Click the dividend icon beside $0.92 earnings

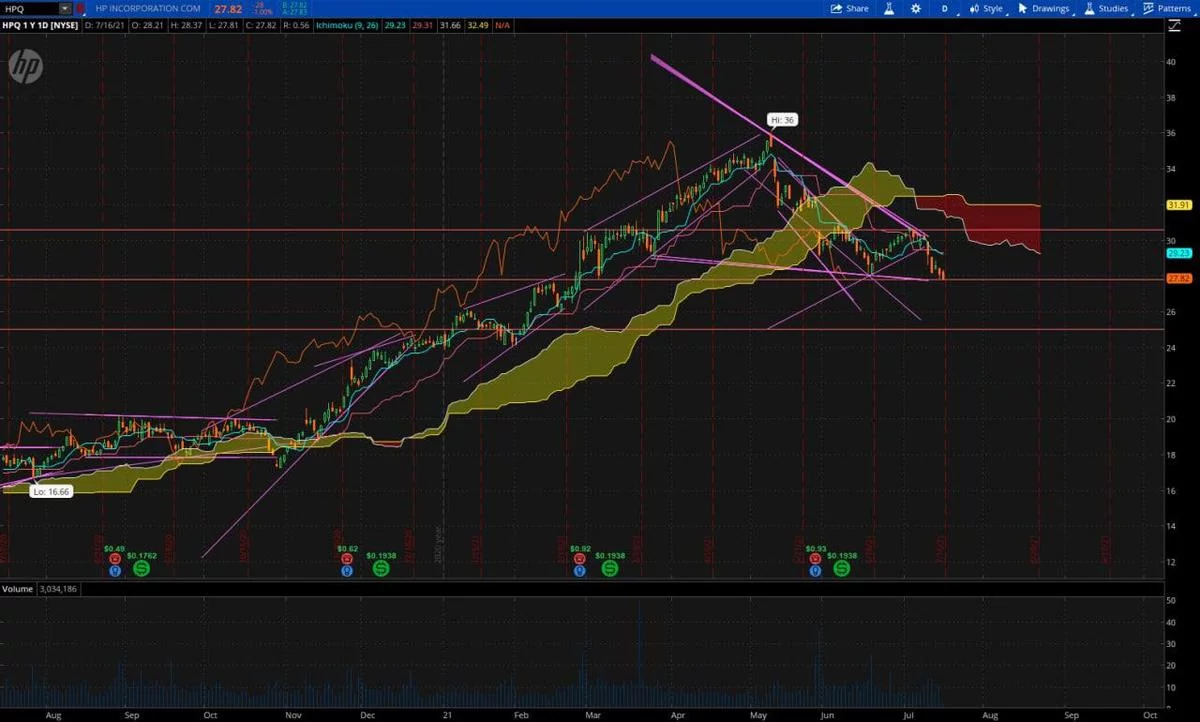point(610,568)
